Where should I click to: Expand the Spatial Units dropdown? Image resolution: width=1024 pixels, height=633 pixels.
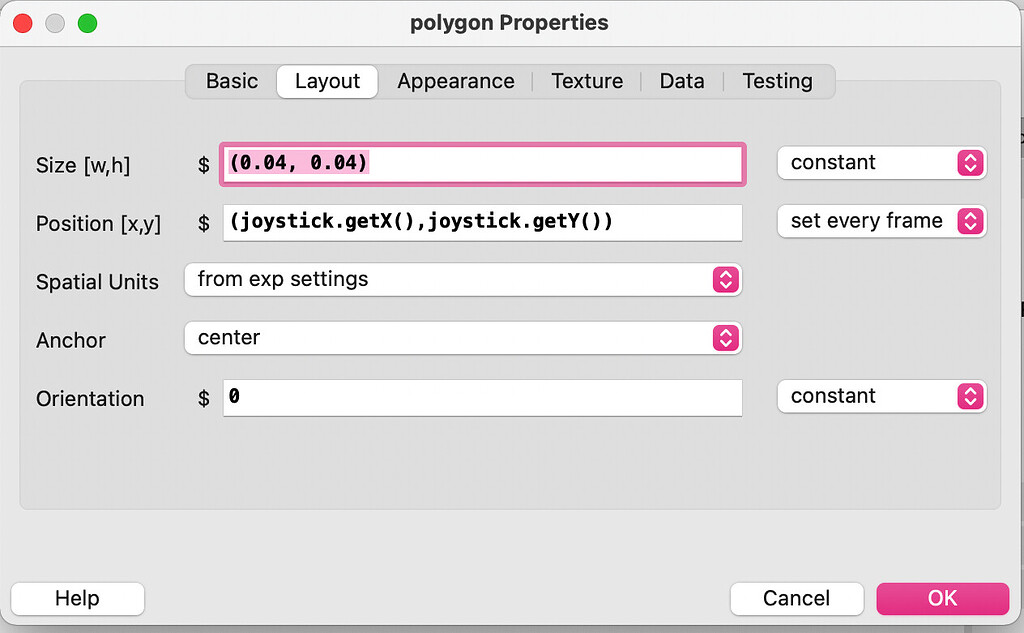tap(463, 281)
